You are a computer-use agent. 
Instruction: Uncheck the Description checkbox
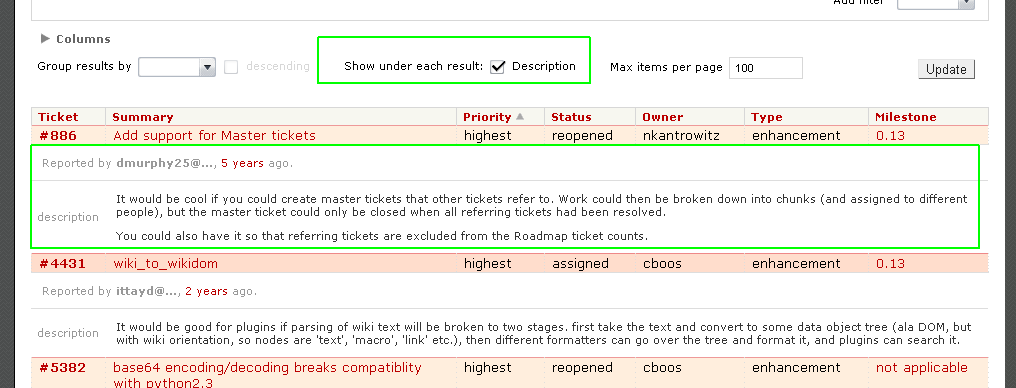498,67
